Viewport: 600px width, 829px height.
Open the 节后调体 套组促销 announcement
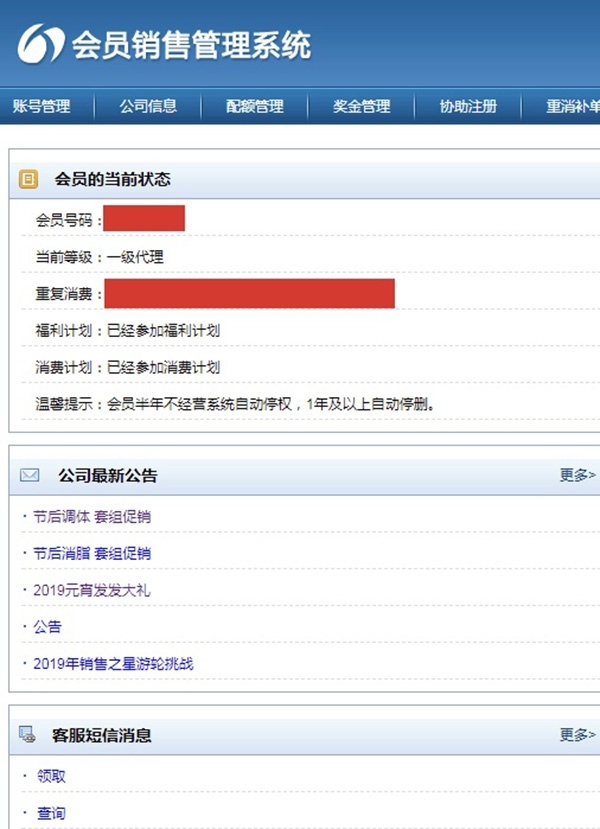(x=92, y=517)
